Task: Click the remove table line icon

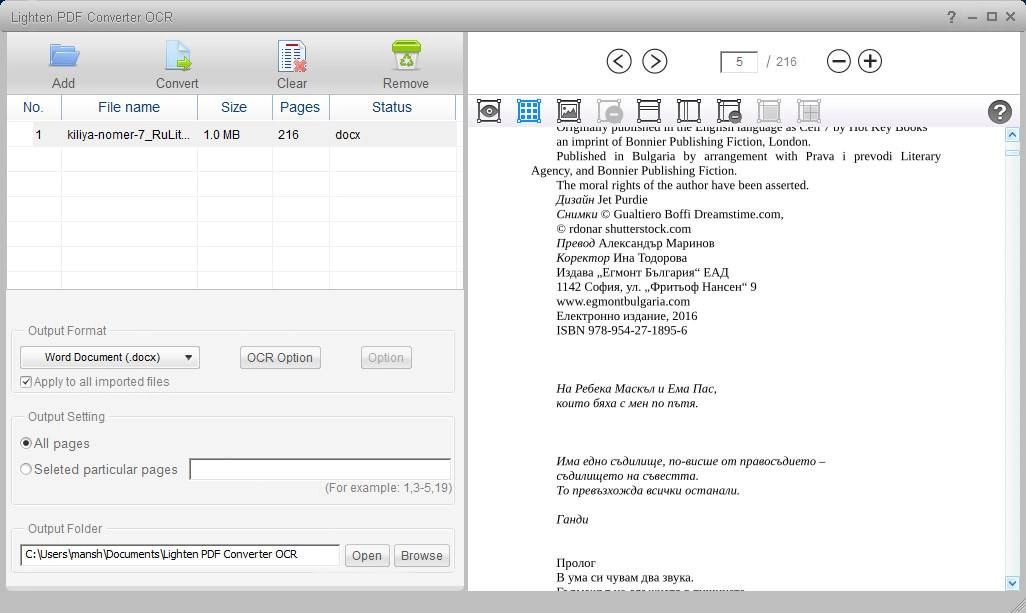Action: click(729, 111)
